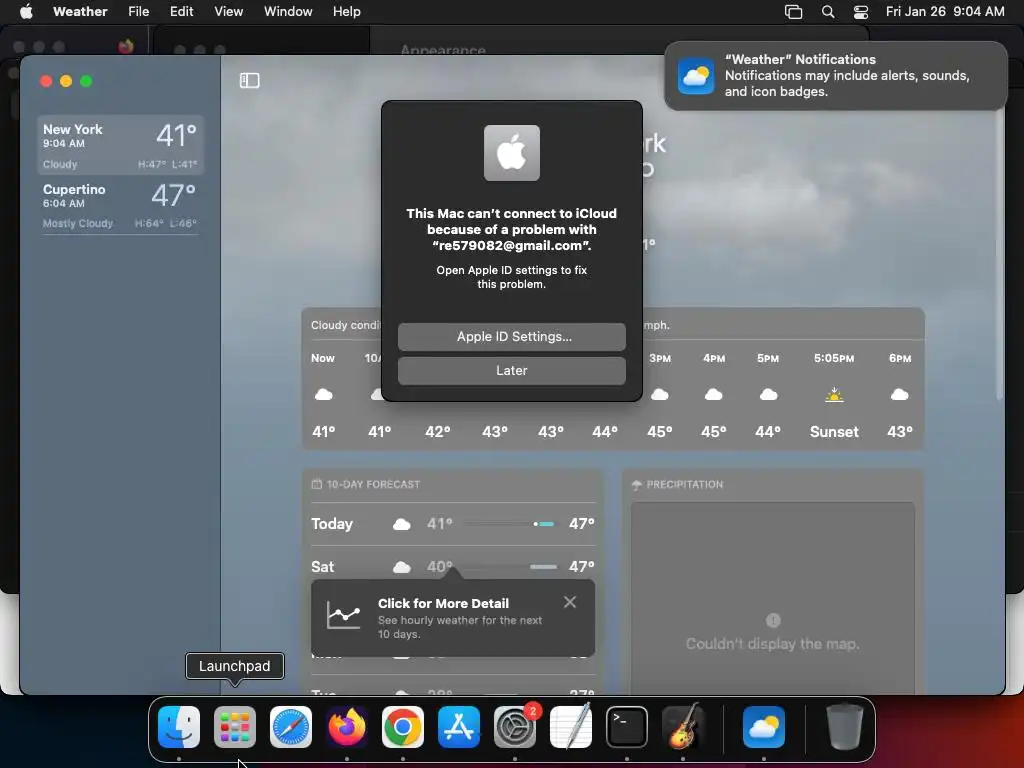The image size is (1024, 768).
Task: Click the Weather app dock icon
Action: (764, 727)
